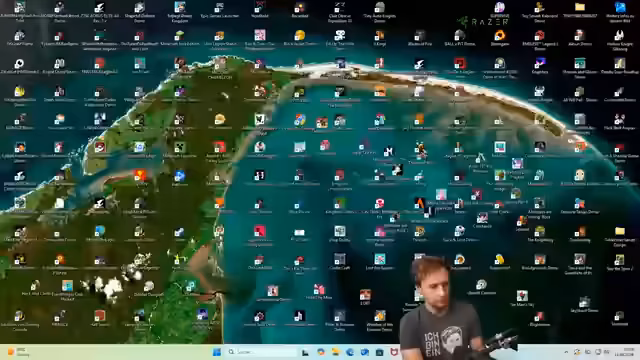This screenshot has height=360, width=640.
Task: Select the Minecraft Launcher creeper icon
Action: pos(180,150)
